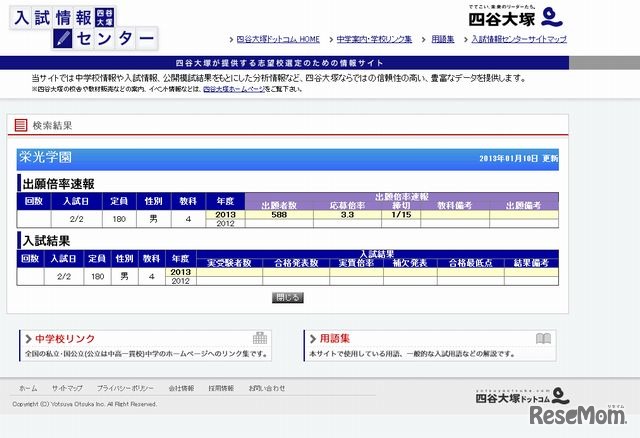Open the 中学校リンク panel heading
Image resolution: width=640 pixels, height=438 pixels.
pos(65,338)
